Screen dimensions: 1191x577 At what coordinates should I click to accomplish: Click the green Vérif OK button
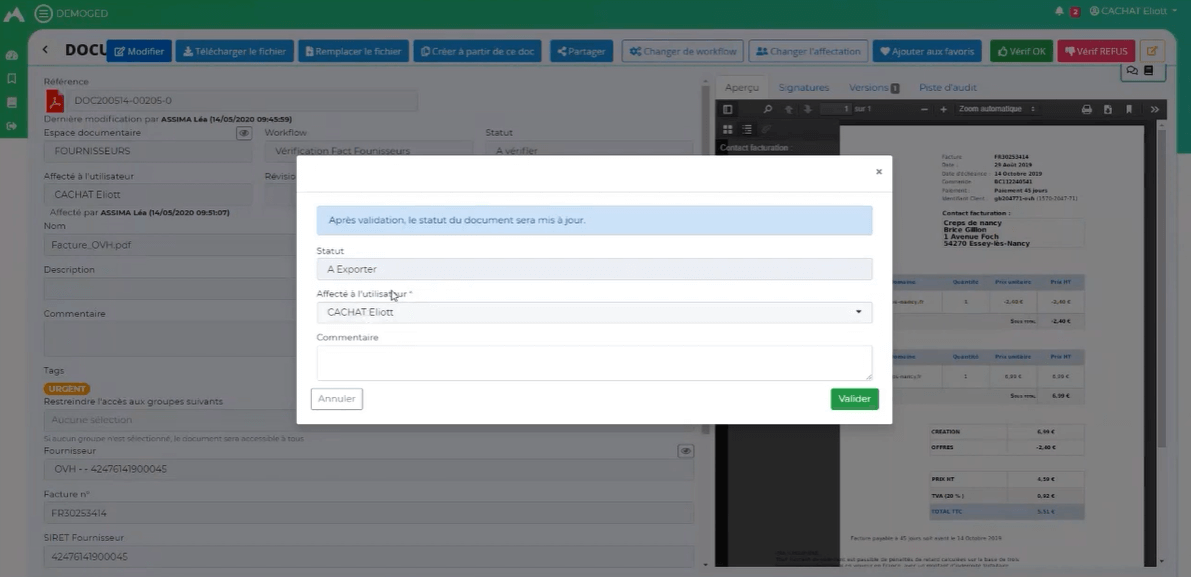coord(1022,51)
